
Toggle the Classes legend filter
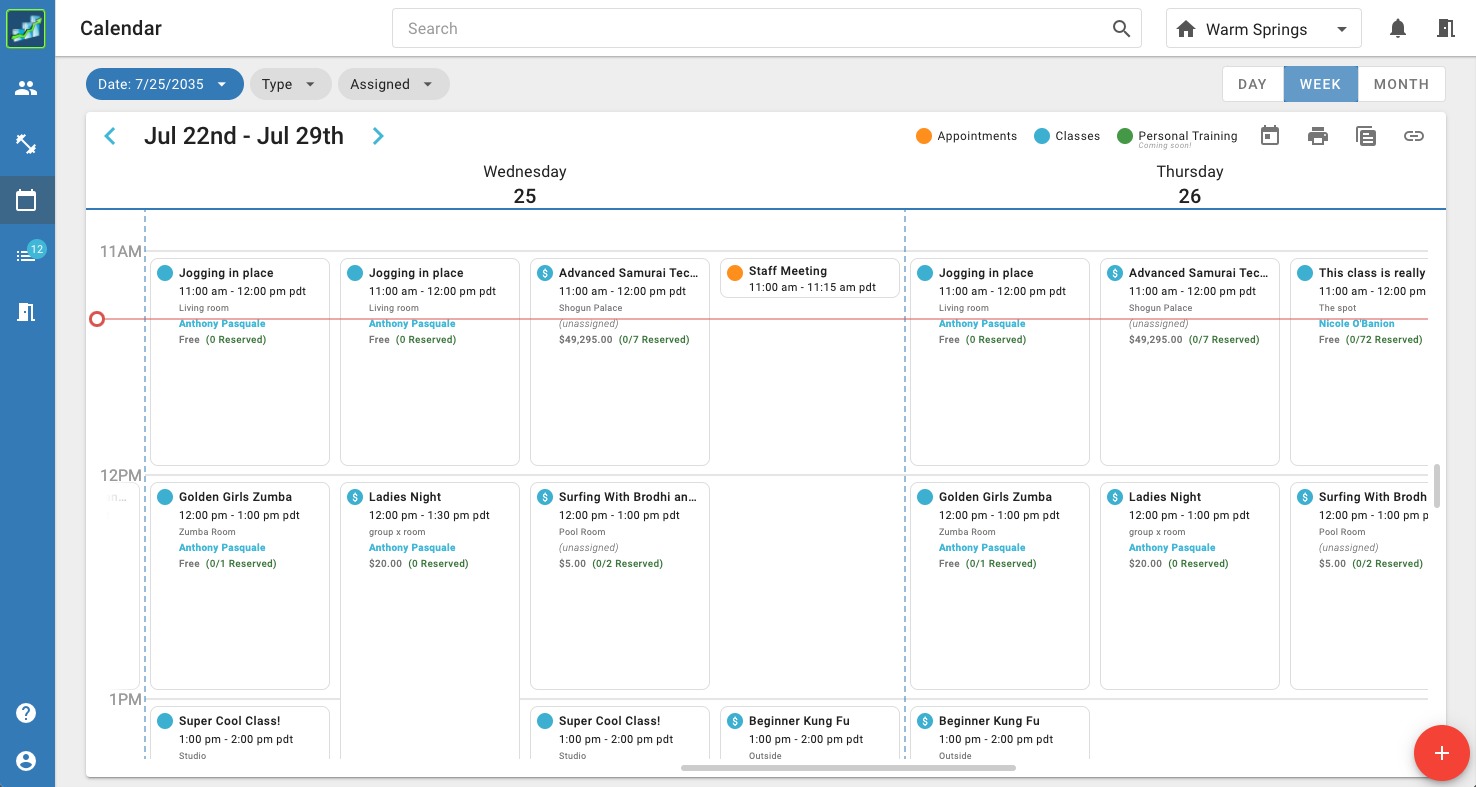coord(1066,136)
